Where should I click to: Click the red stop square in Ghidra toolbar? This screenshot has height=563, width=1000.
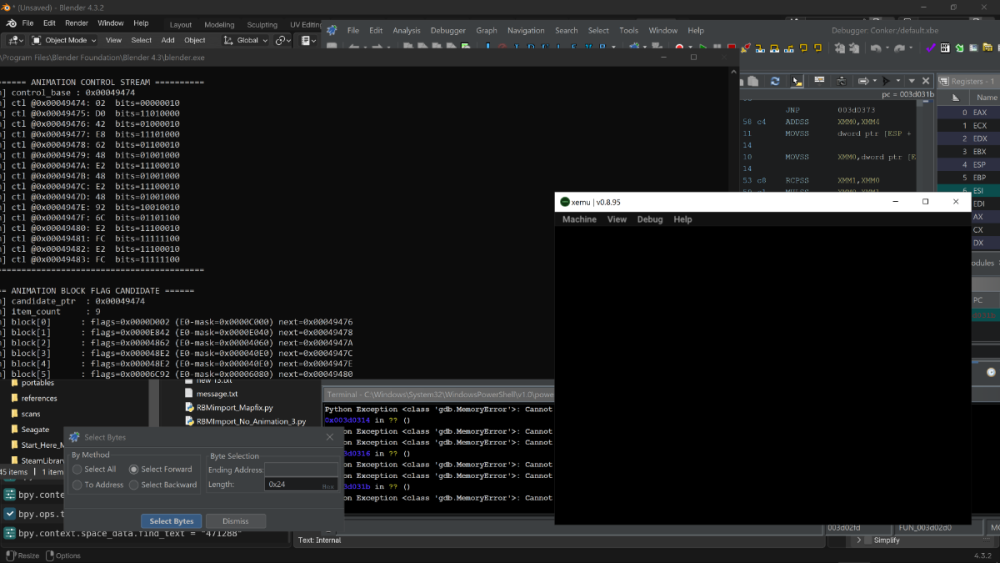(x=732, y=47)
